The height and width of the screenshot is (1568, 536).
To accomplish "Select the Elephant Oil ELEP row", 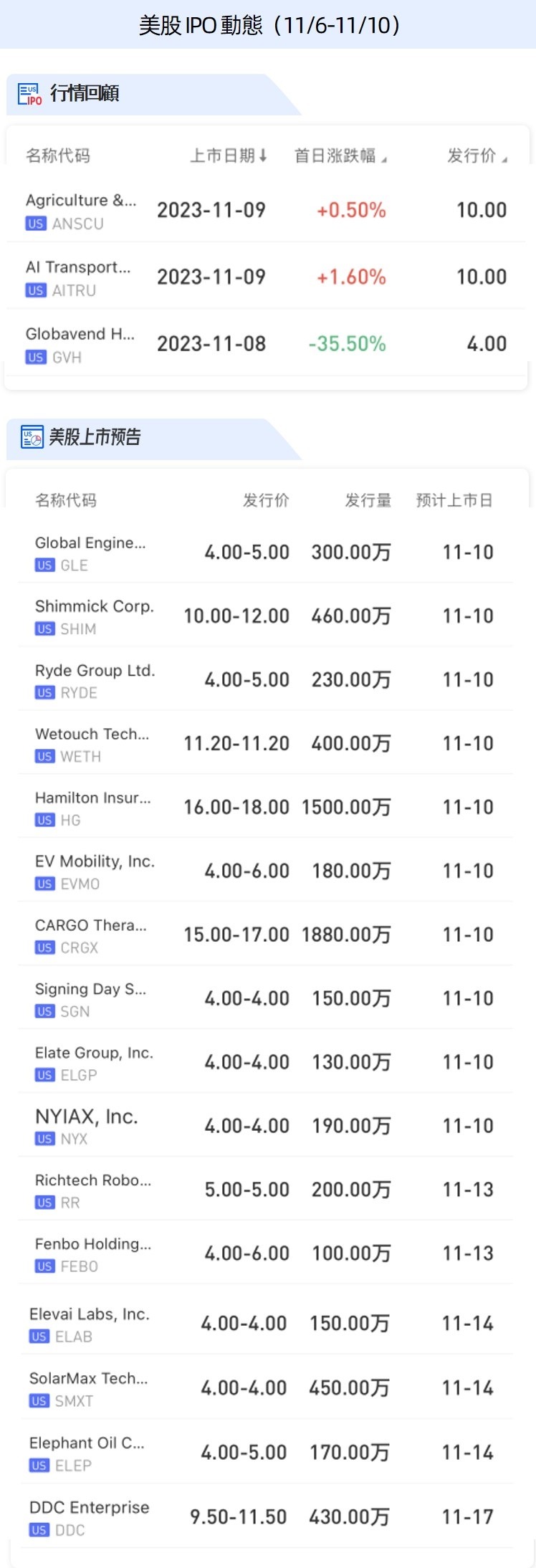I will pos(265,1453).
